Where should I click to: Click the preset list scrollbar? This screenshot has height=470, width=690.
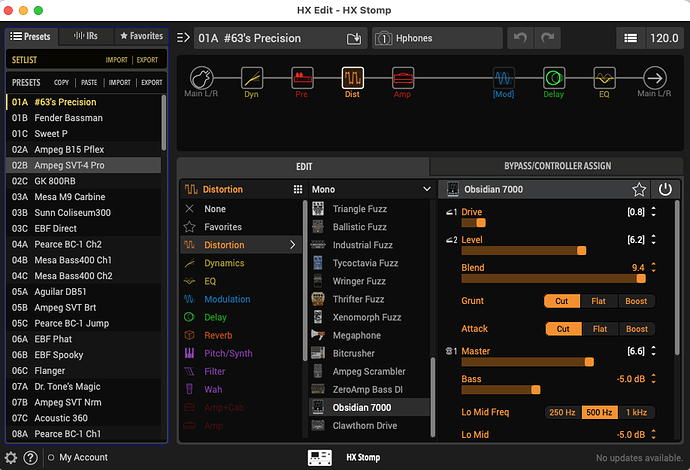(164, 123)
